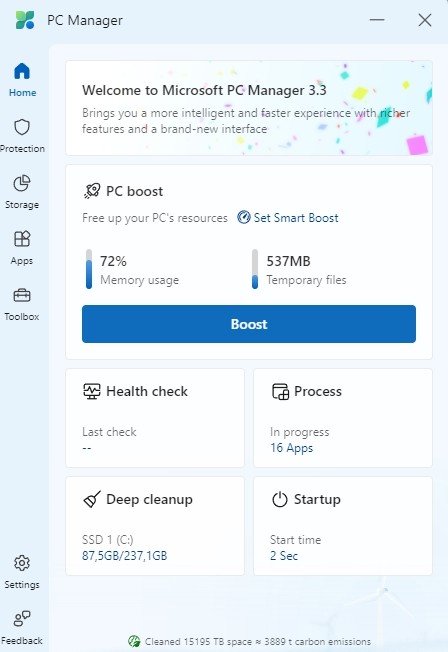Image resolution: width=448 pixels, height=652 pixels.
Task: Open the Protection shield icon in sidebar
Action: pyautogui.click(x=22, y=127)
